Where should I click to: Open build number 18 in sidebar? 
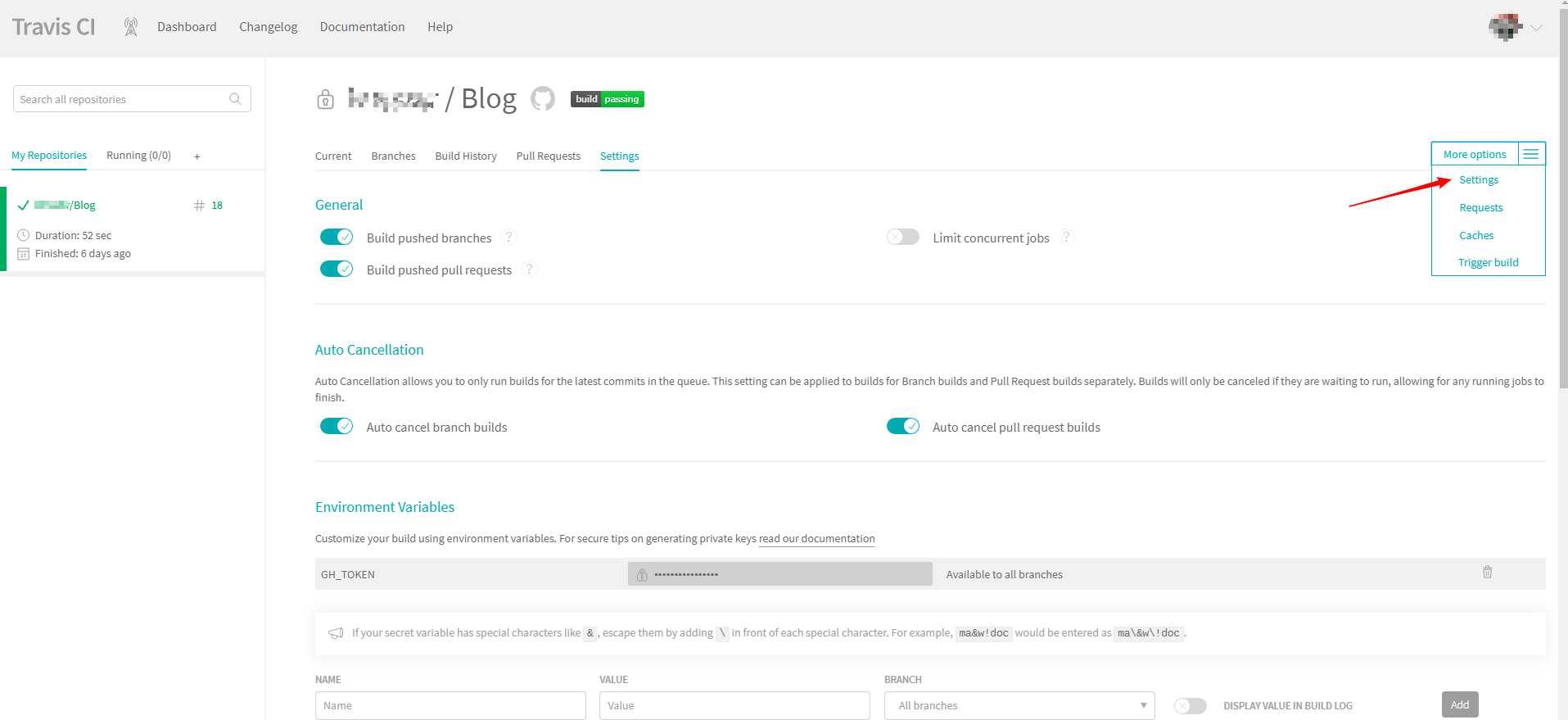point(209,206)
